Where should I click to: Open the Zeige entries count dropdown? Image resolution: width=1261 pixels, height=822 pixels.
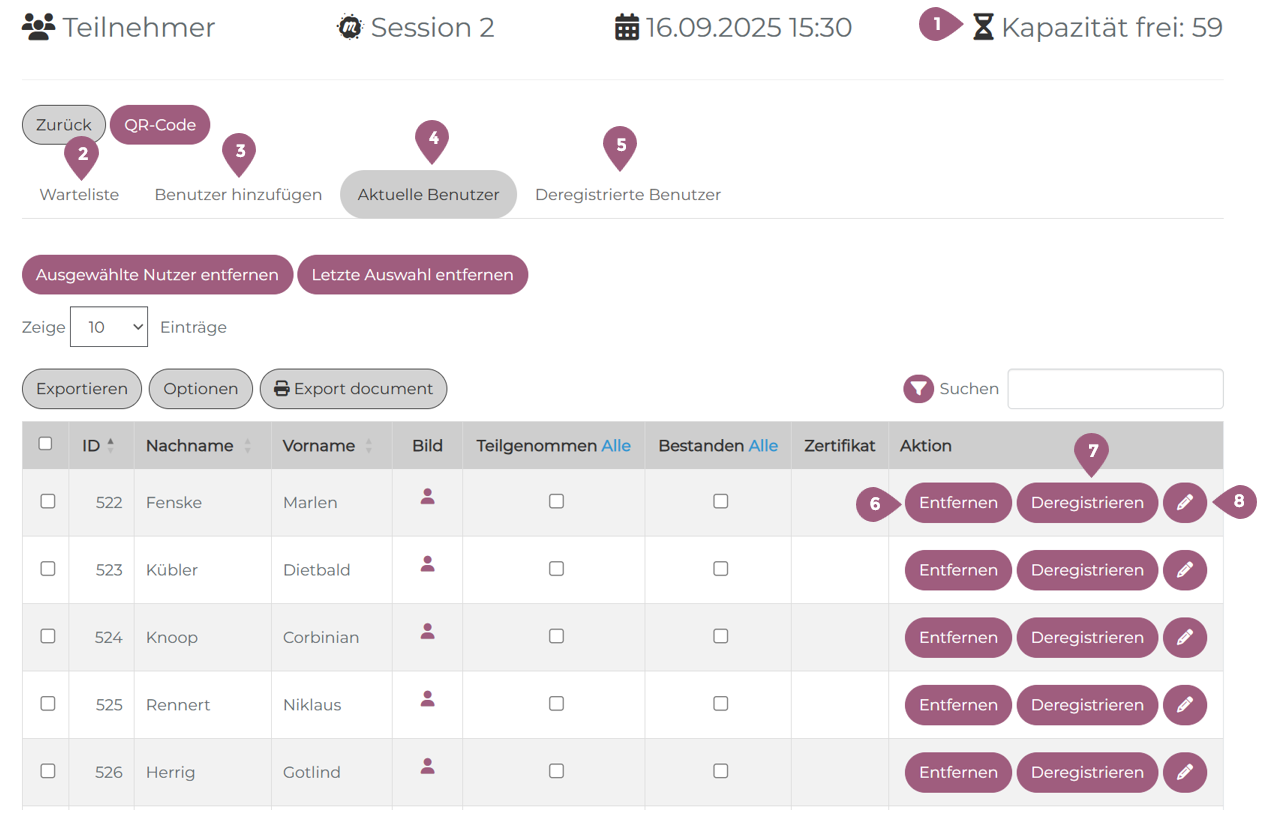coord(109,327)
